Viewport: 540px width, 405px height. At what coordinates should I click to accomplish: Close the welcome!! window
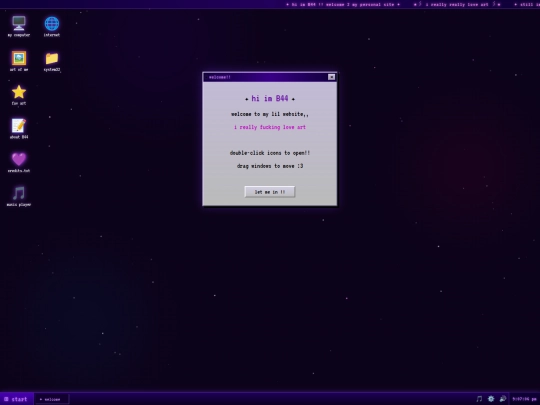pos(331,77)
